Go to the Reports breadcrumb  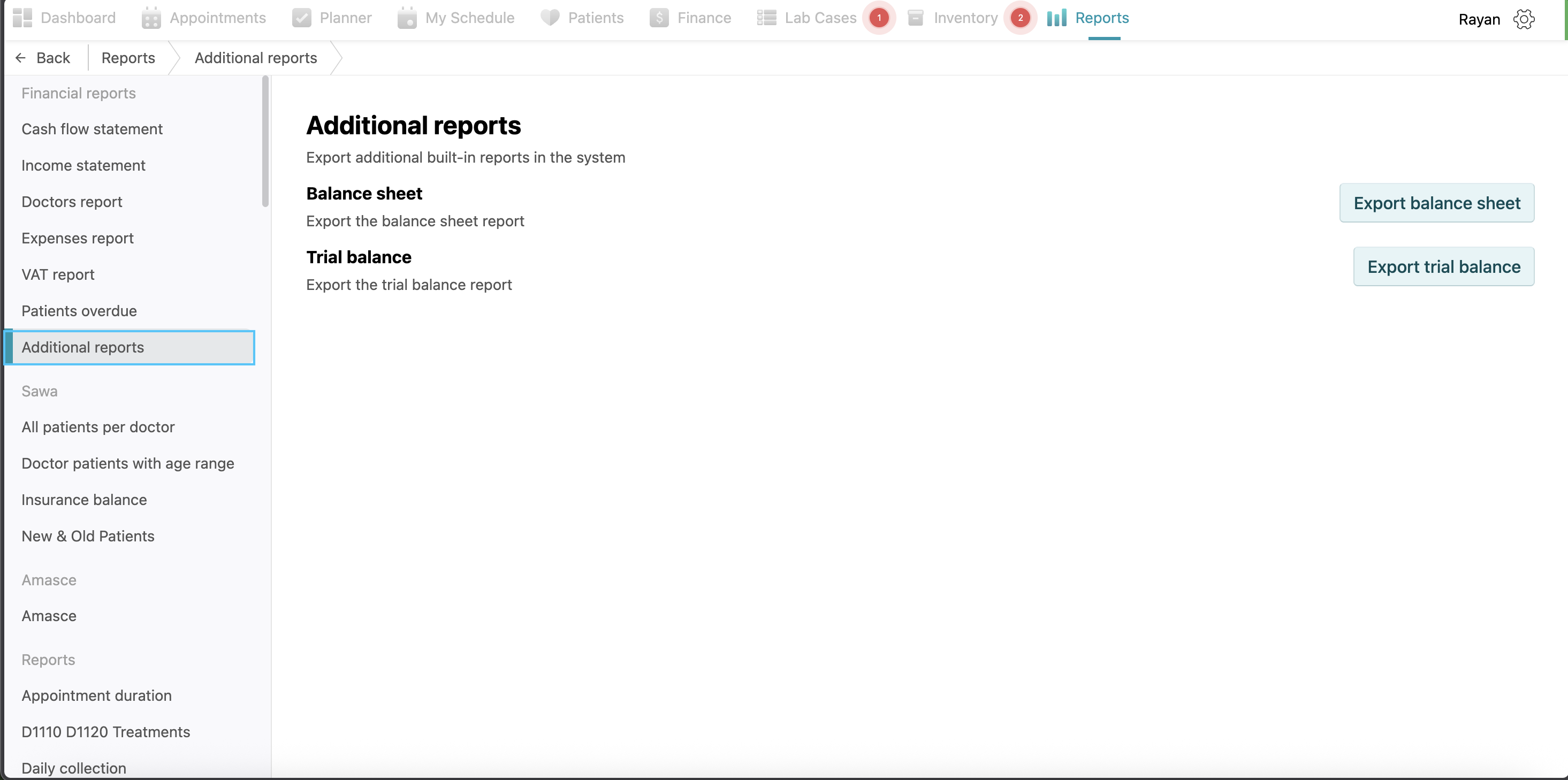[x=128, y=58]
